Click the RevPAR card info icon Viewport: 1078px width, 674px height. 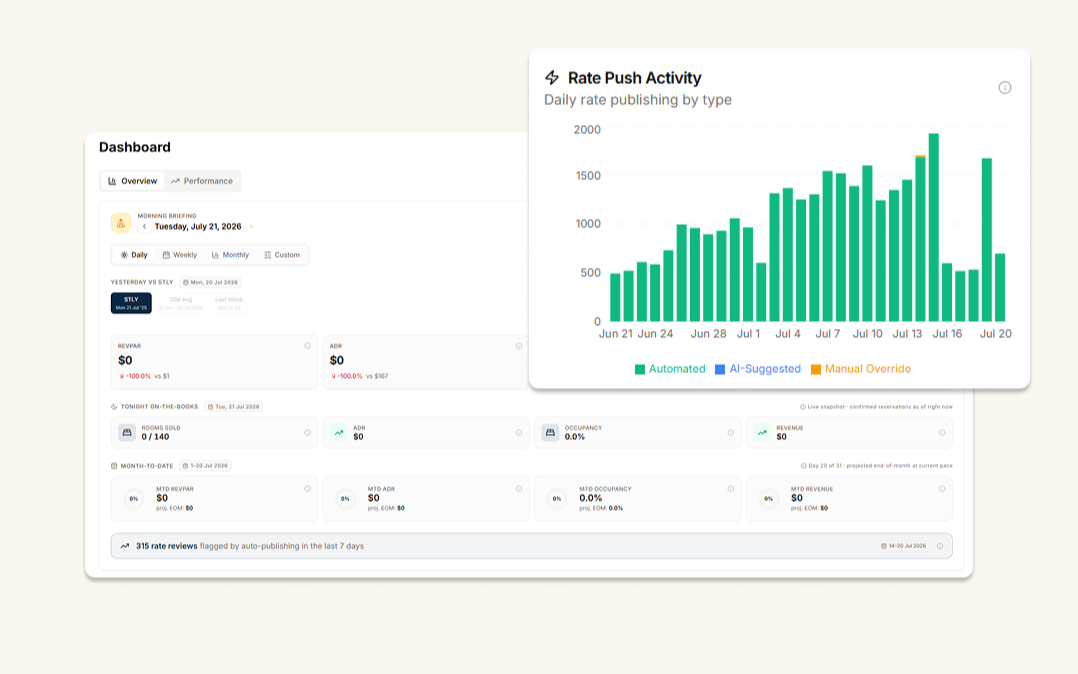(307, 346)
